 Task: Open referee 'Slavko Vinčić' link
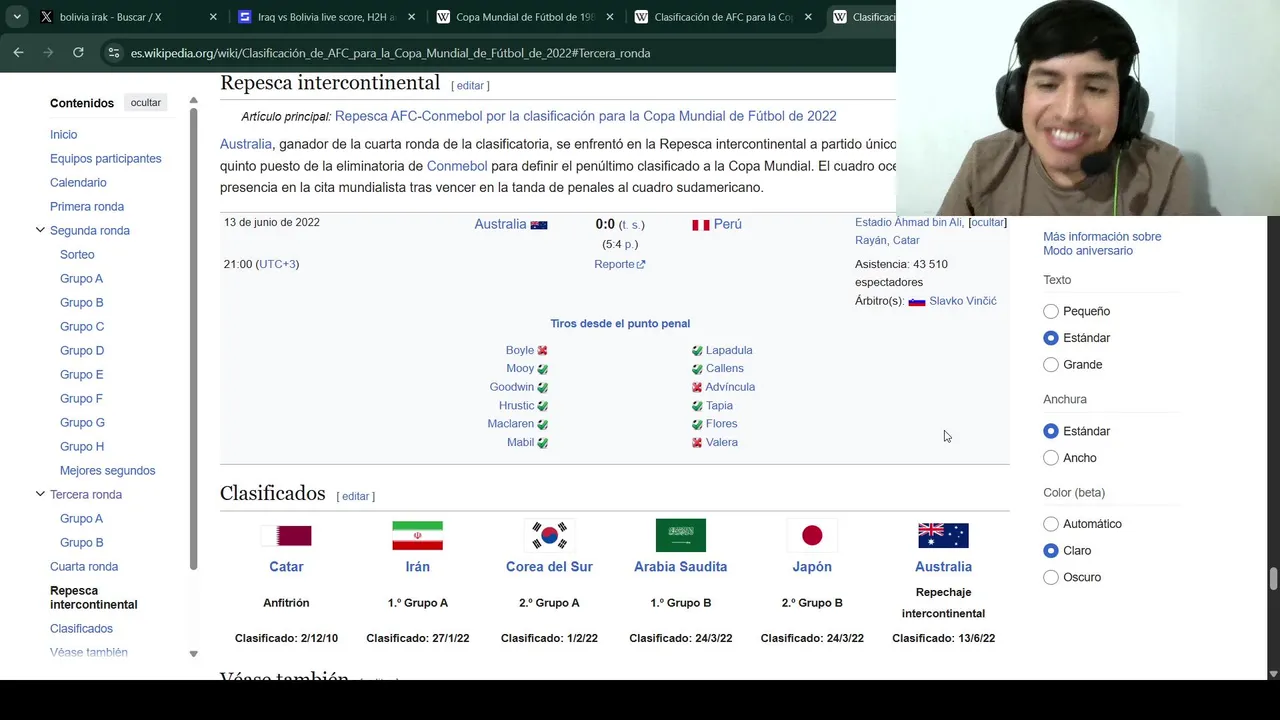(962, 301)
